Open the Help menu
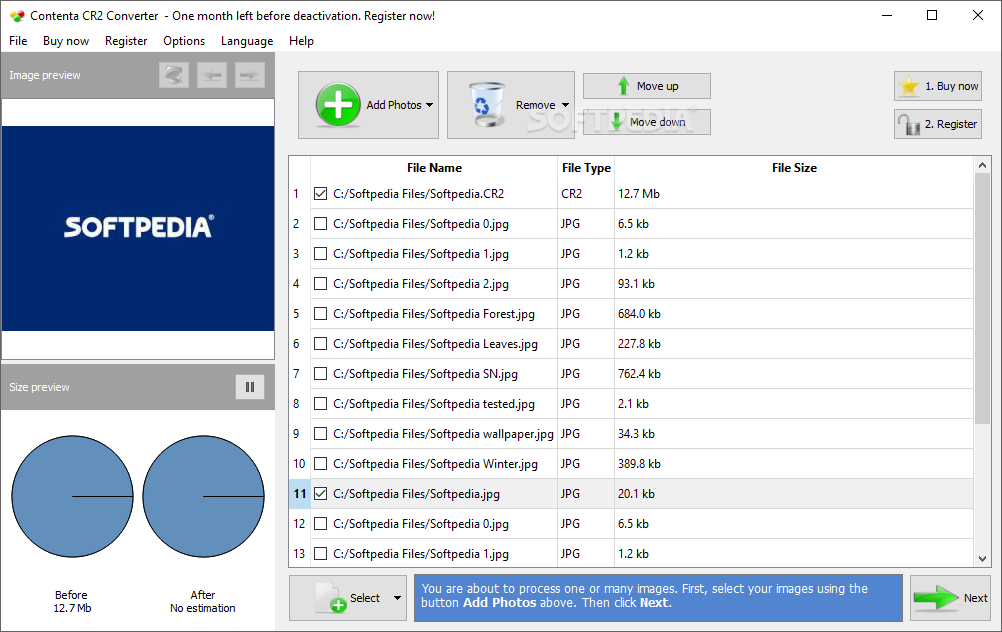Viewport: 1002px width, 632px height. [301, 41]
